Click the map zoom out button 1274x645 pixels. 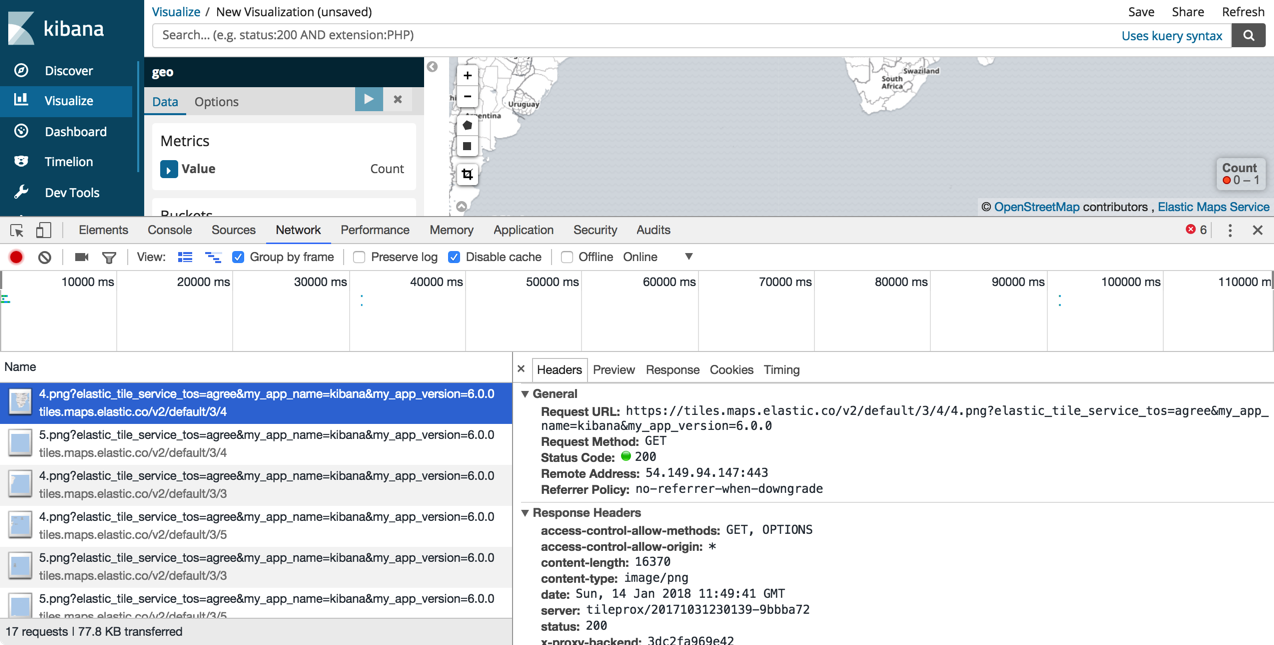[x=467, y=97]
